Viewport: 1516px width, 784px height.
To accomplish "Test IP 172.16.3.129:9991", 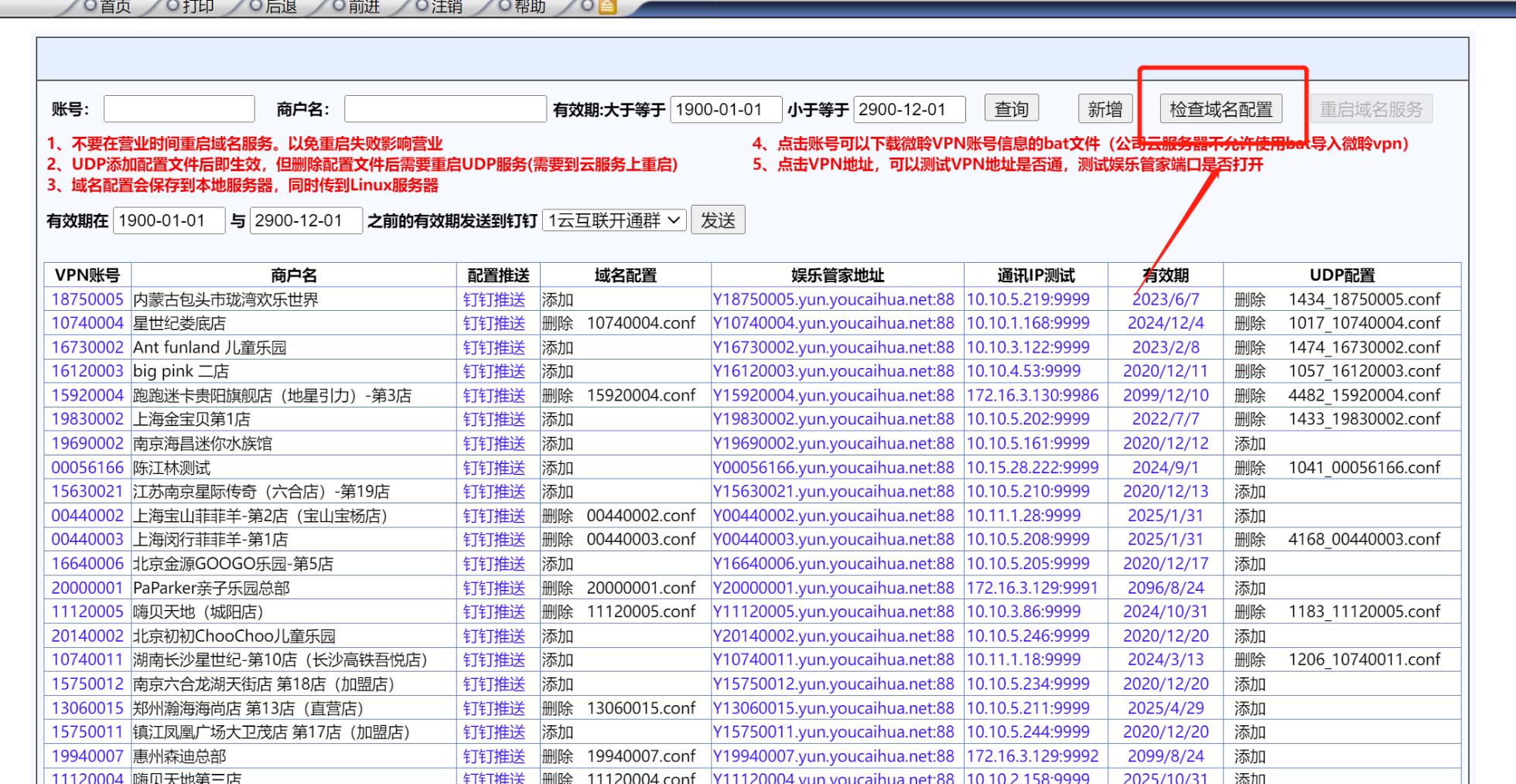I will click(x=1033, y=588).
